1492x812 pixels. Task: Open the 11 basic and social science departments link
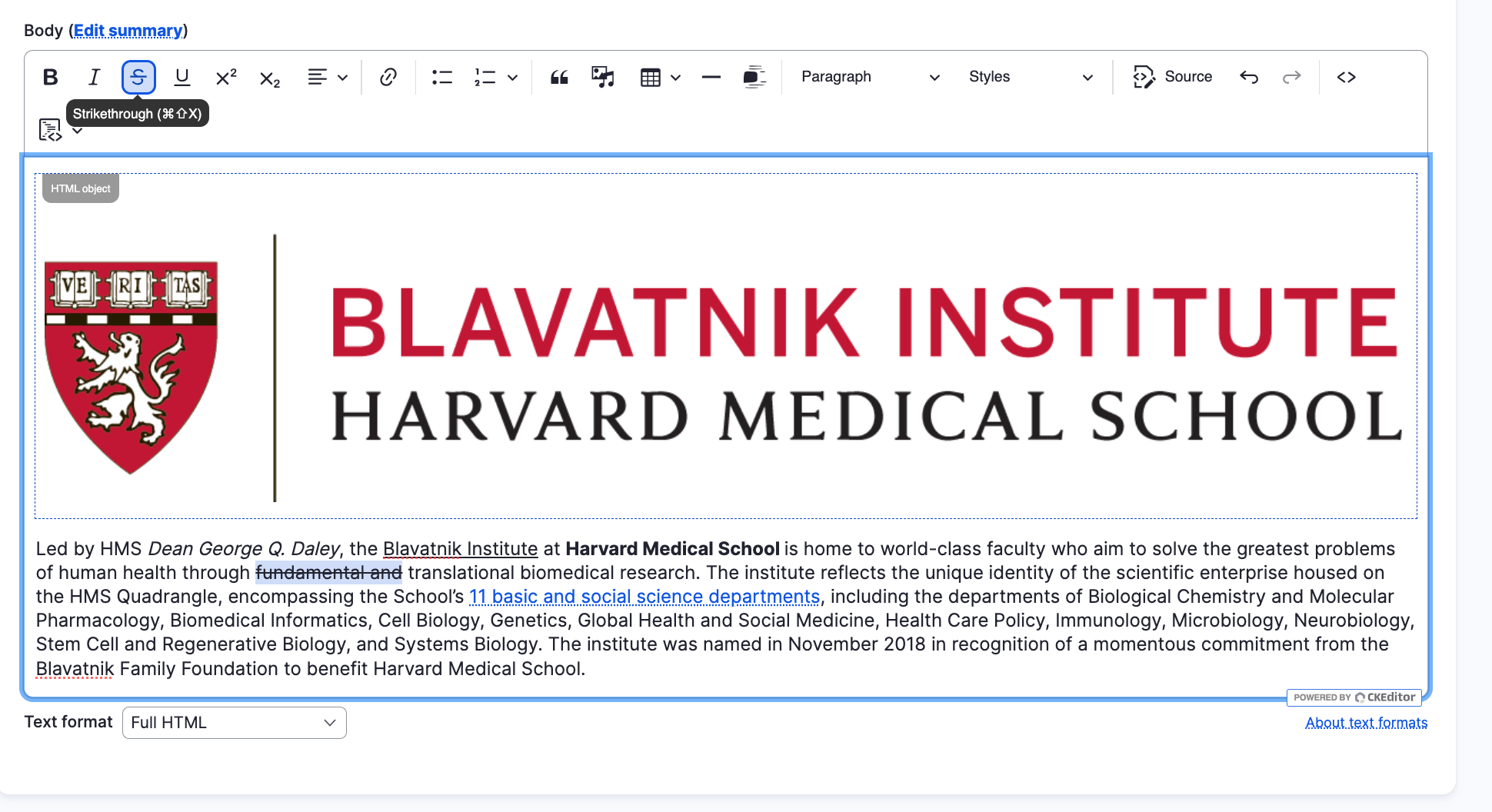(x=644, y=597)
